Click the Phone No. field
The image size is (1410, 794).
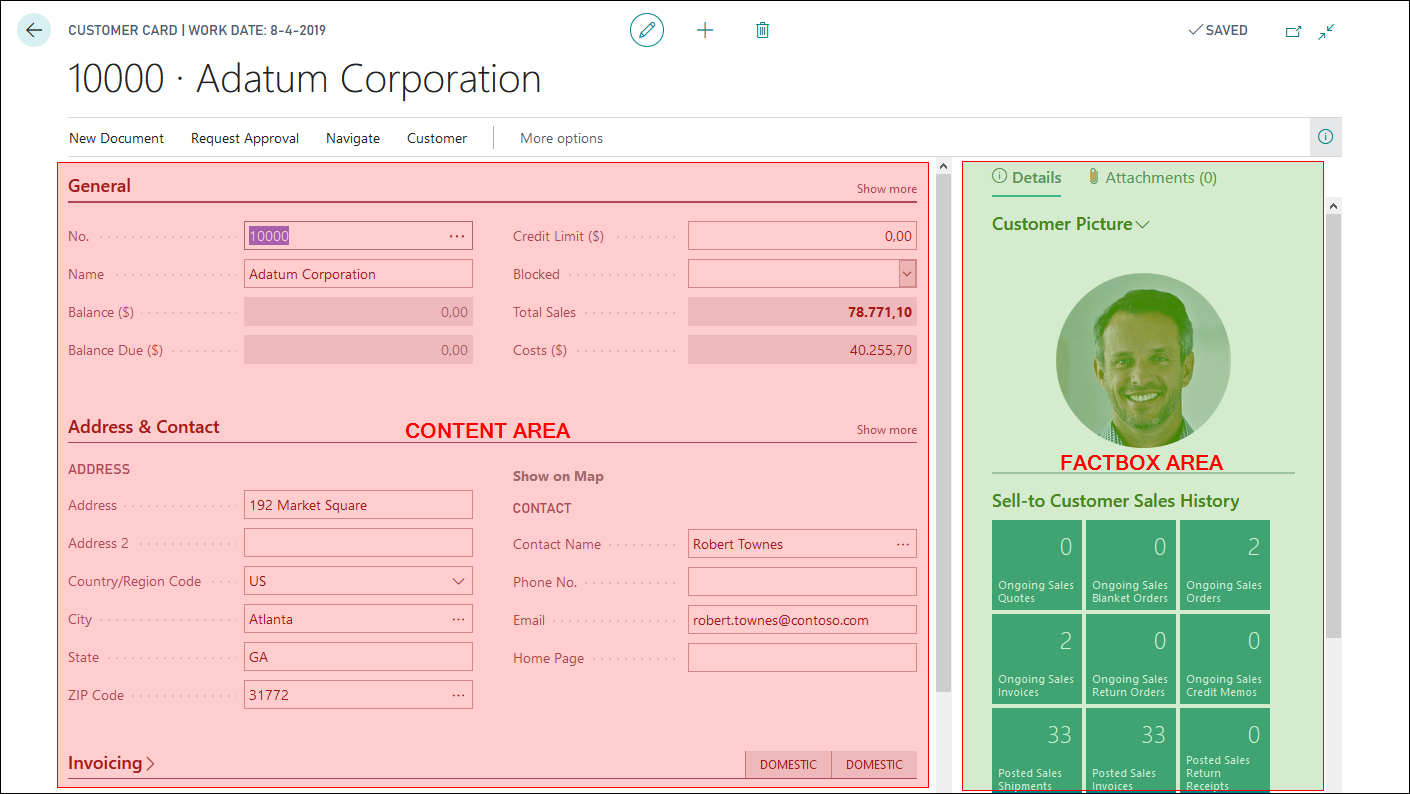pyautogui.click(x=802, y=582)
